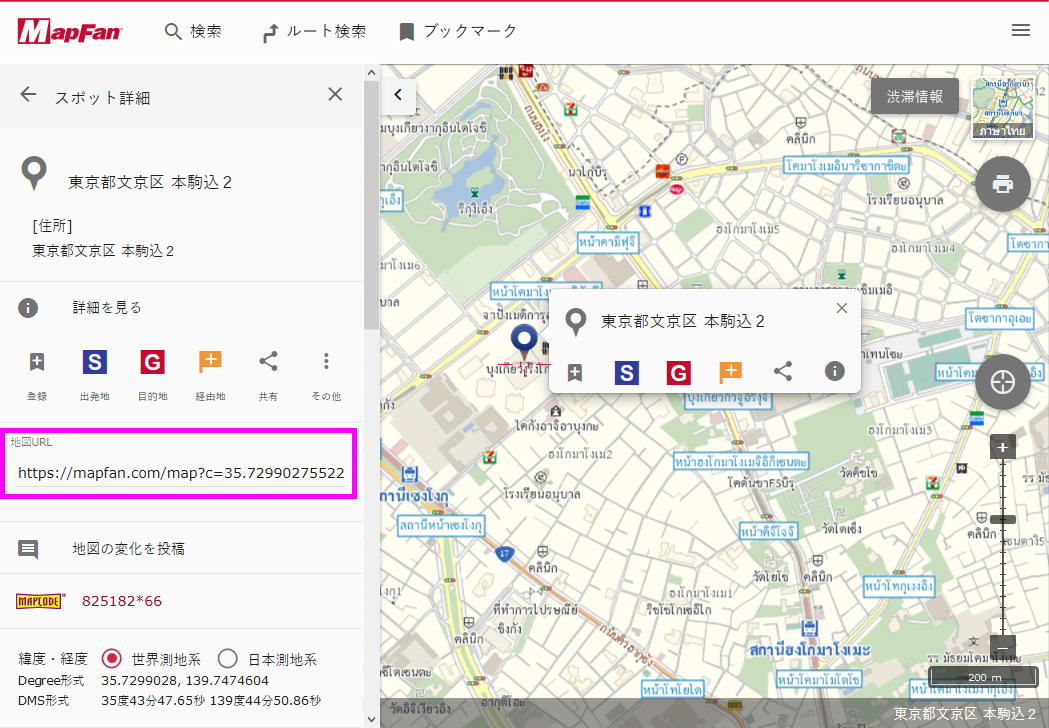1049x728 pixels.
Task: Click the zoom slider handle
Action: (1002, 519)
